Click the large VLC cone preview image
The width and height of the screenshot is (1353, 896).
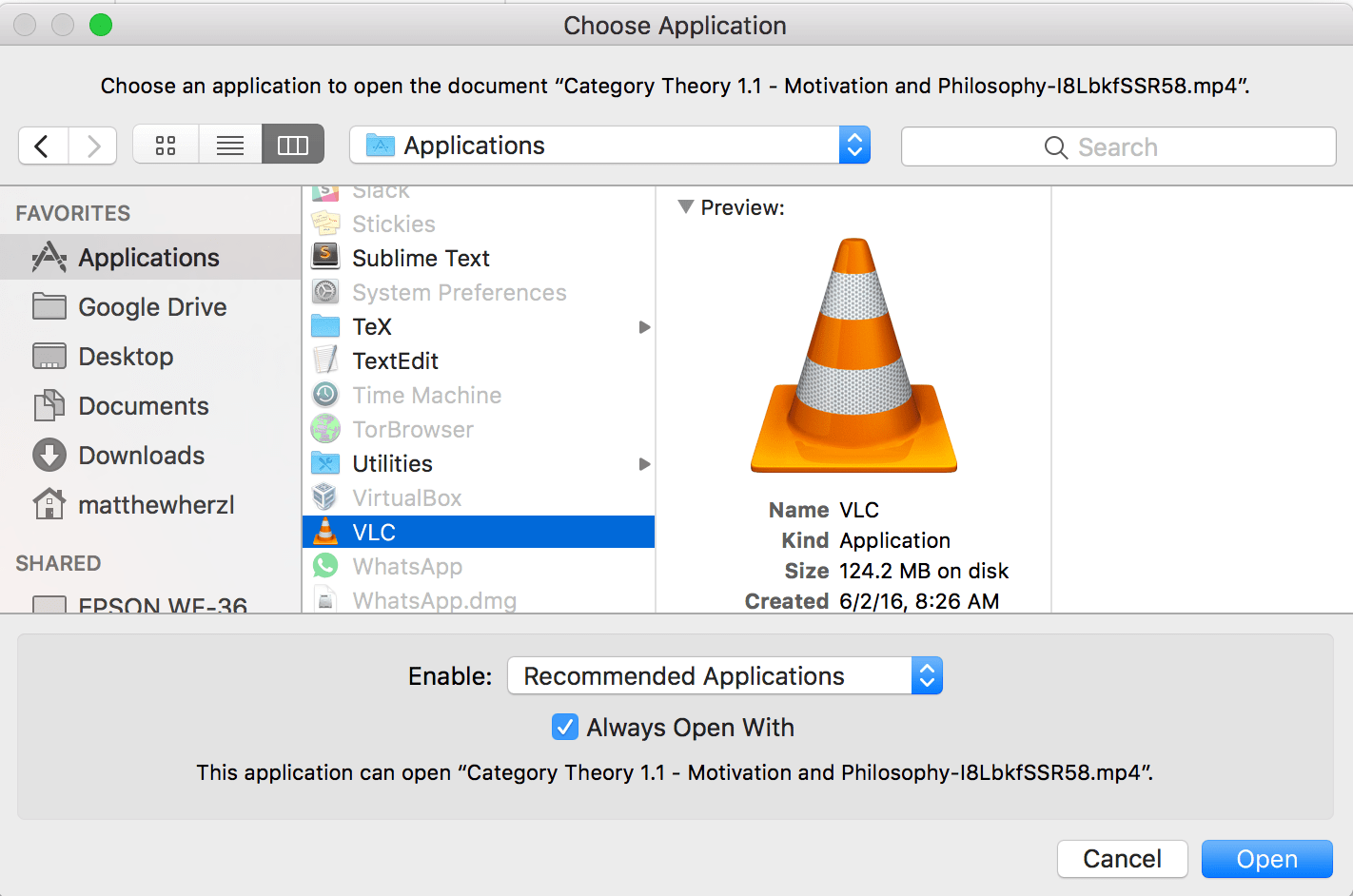coord(853,355)
